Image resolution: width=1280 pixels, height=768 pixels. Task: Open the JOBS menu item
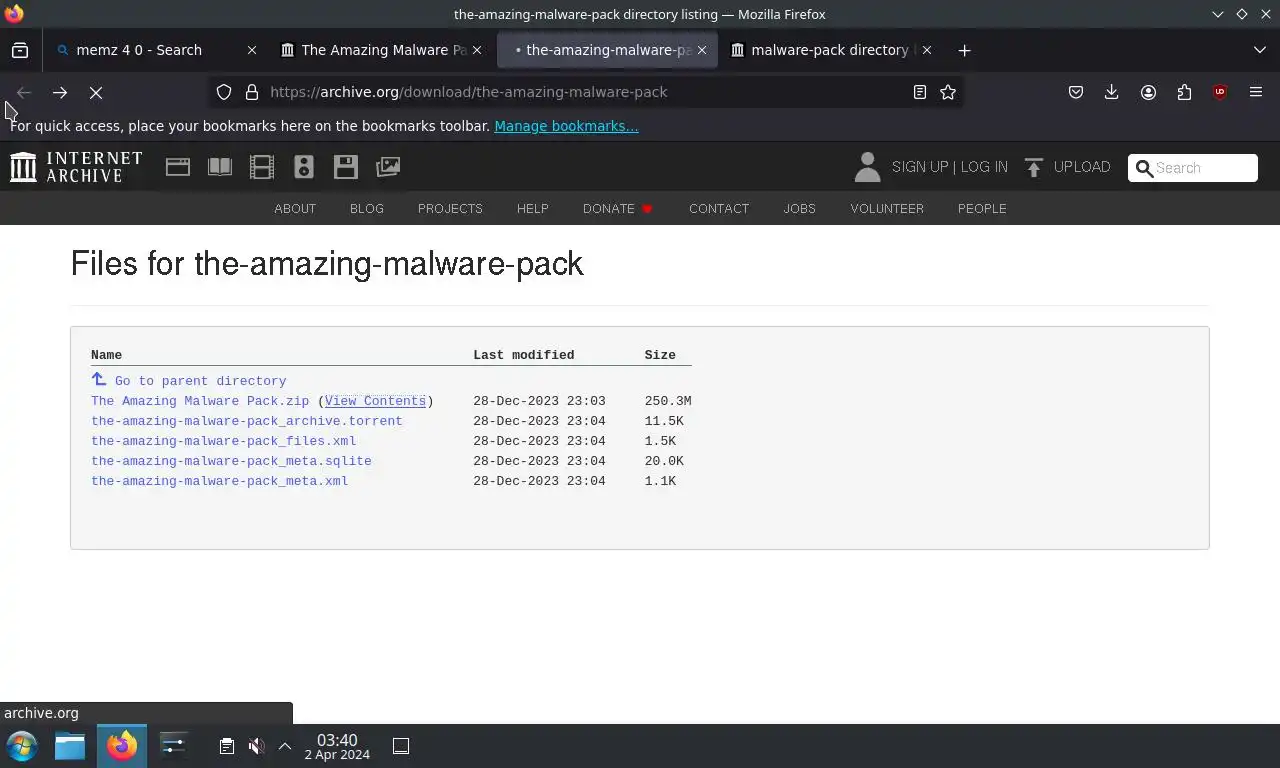799,208
